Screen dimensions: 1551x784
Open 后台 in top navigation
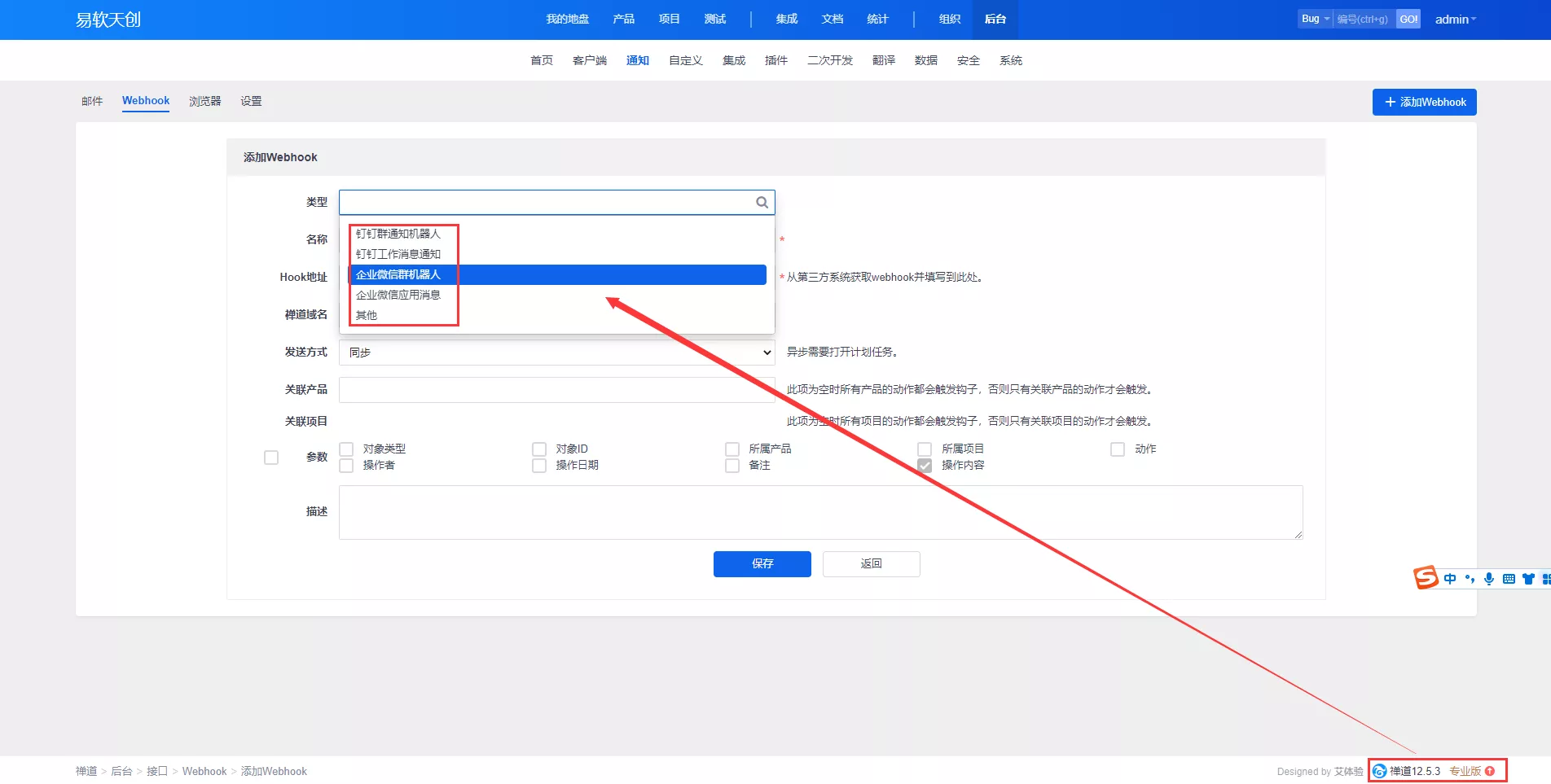(x=995, y=20)
